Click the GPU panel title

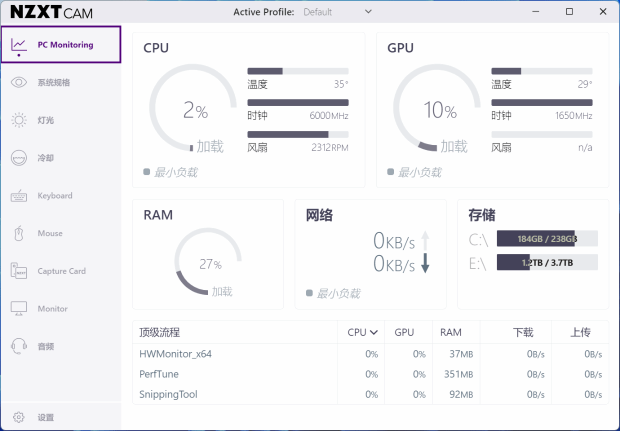point(400,48)
